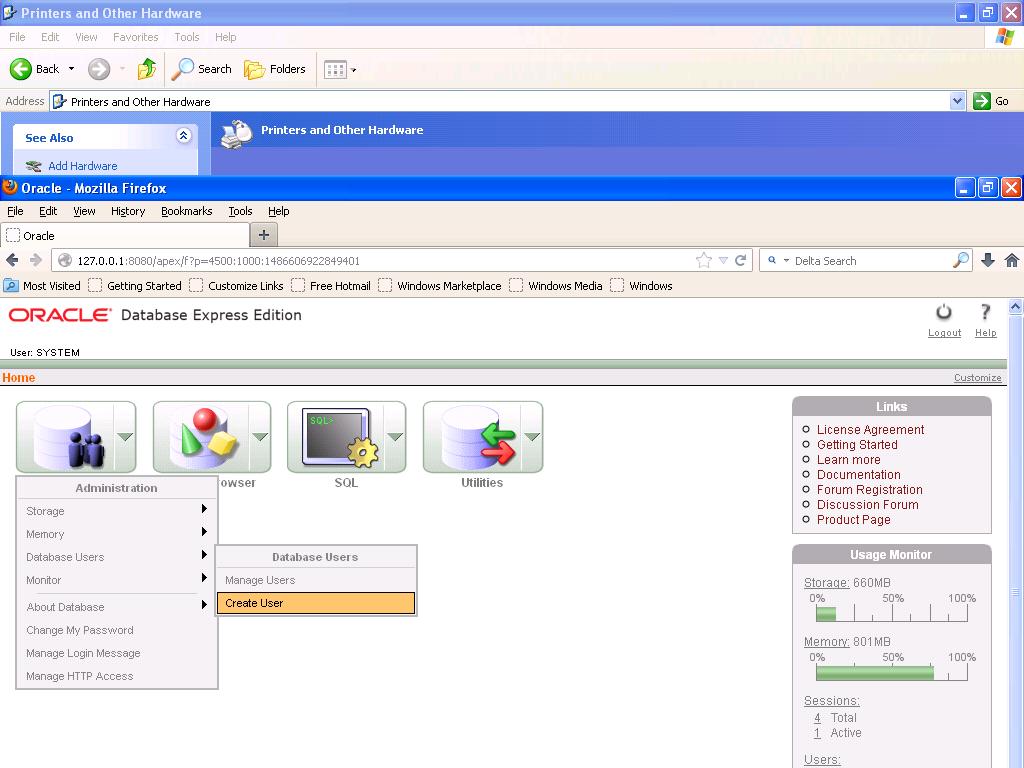Open Firefox downloads arrow icon
Viewport: 1024px width, 768px height.
[x=987, y=261]
